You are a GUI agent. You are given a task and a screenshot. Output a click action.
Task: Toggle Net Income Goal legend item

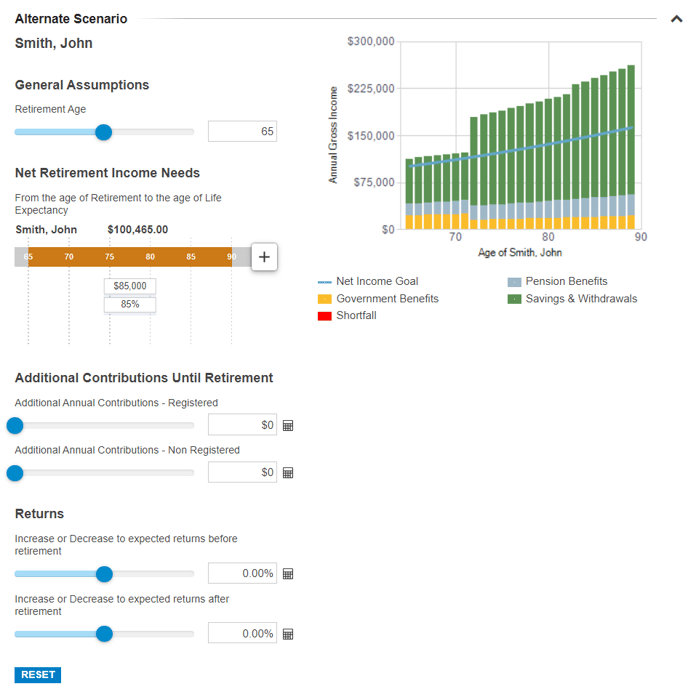coord(368,282)
